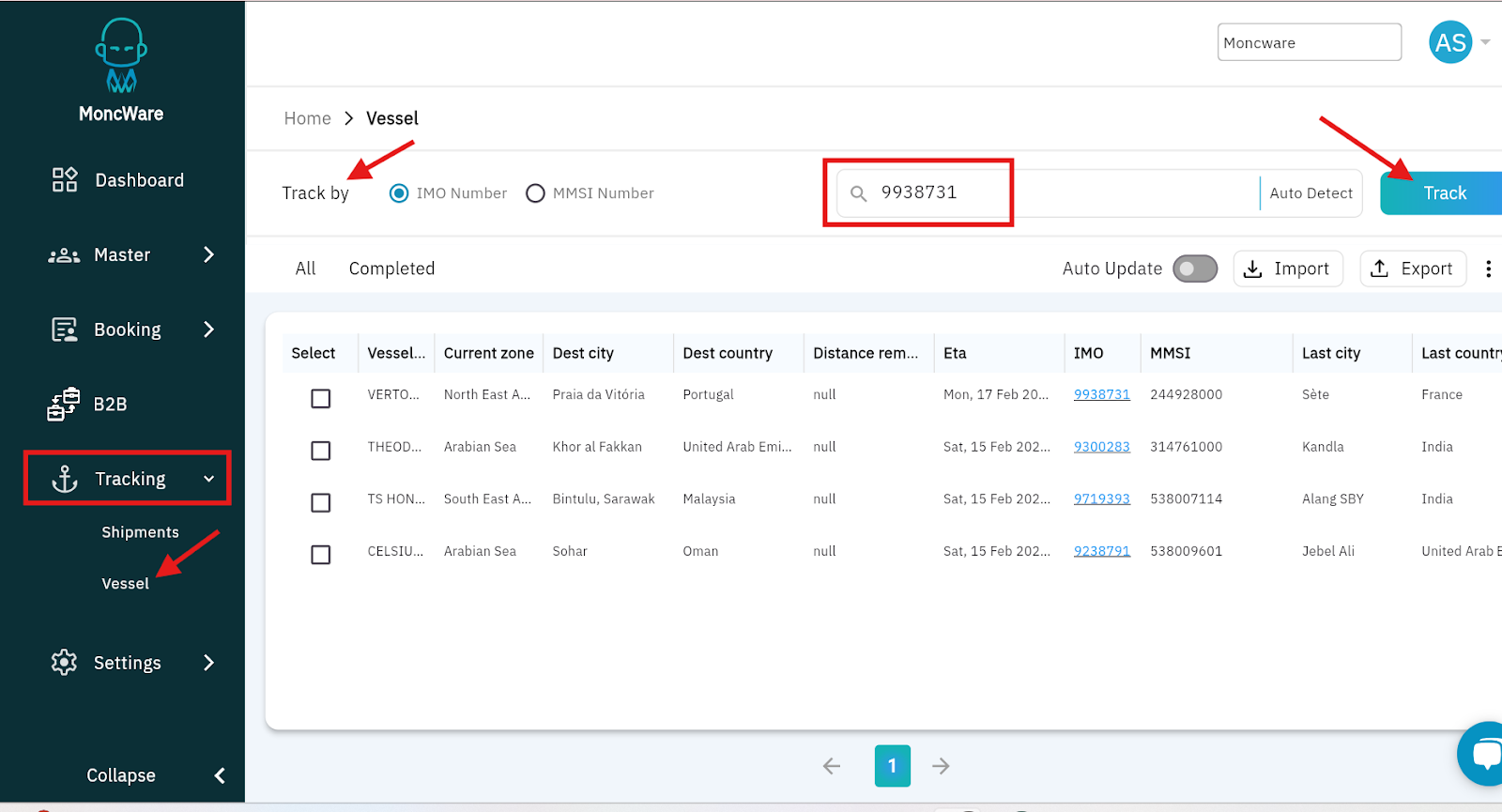Image resolution: width=1502 pixels, height=812 pixels.
Task: Click the search magnifier icon
Action: click(x=858, y=193)
